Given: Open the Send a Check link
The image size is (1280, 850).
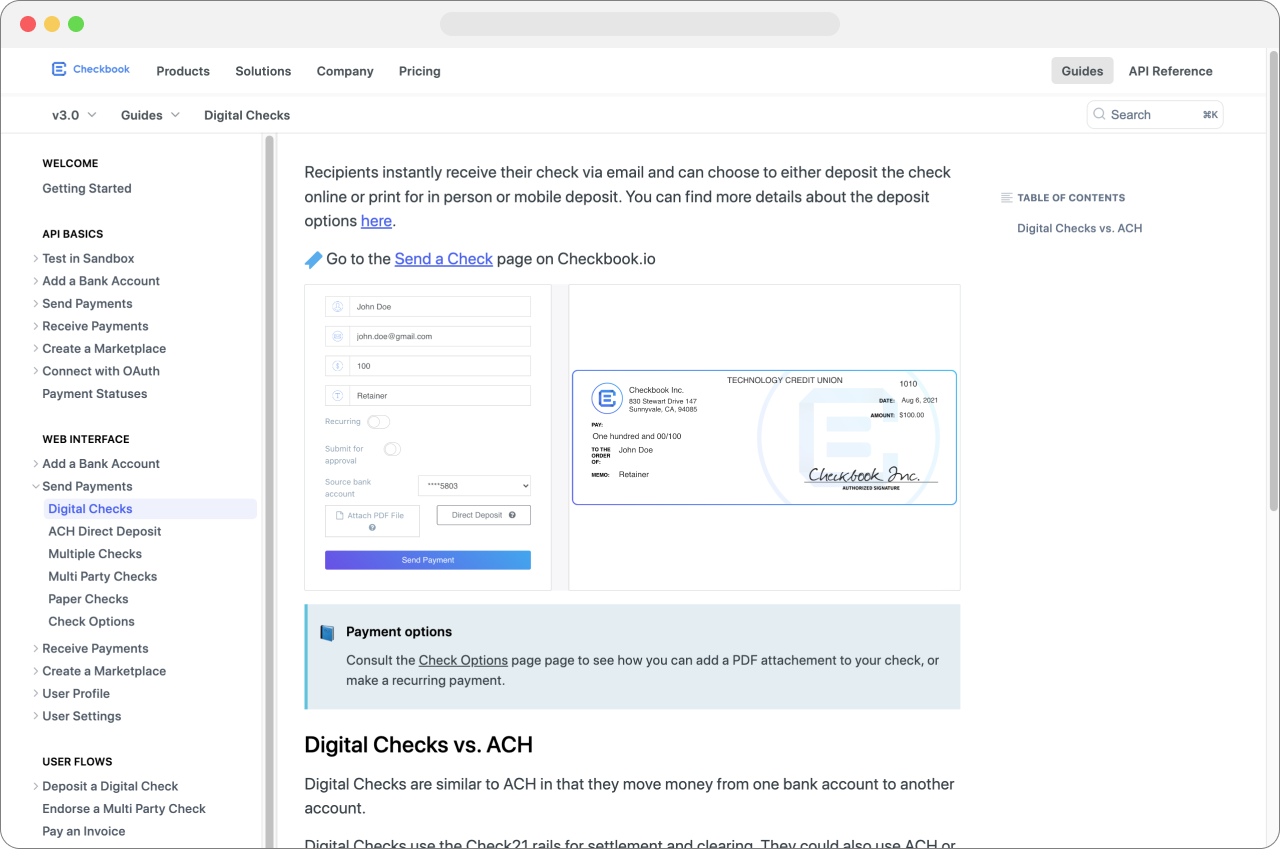Looking at the screenshot, I should [x=444, y=259].
